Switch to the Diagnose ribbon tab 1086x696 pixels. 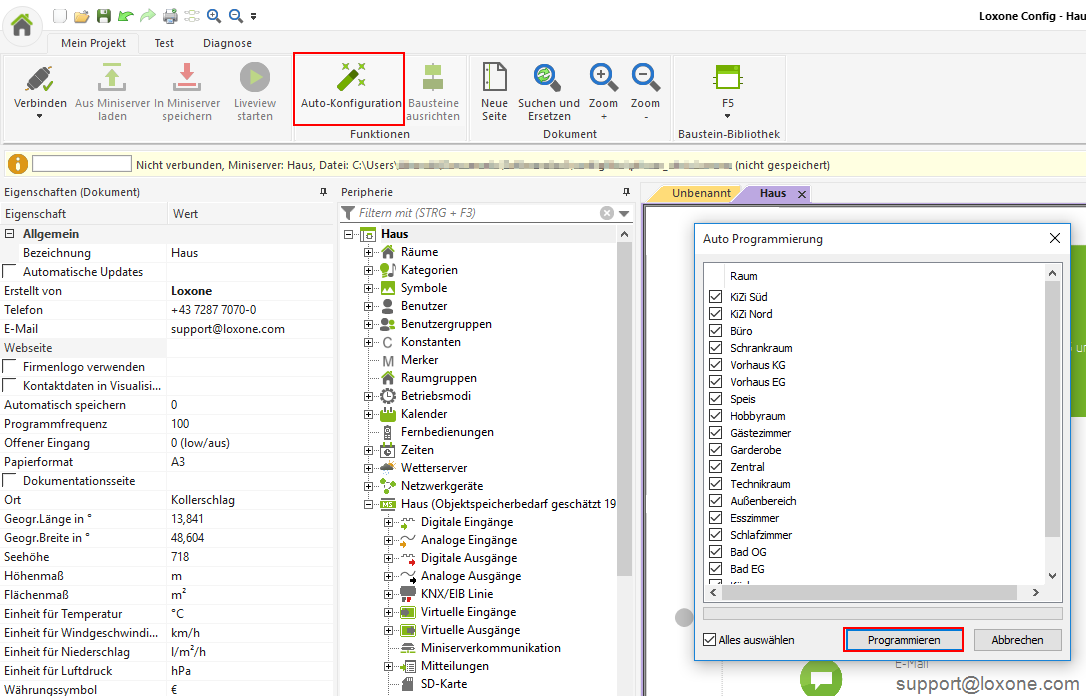coord(227,43)
